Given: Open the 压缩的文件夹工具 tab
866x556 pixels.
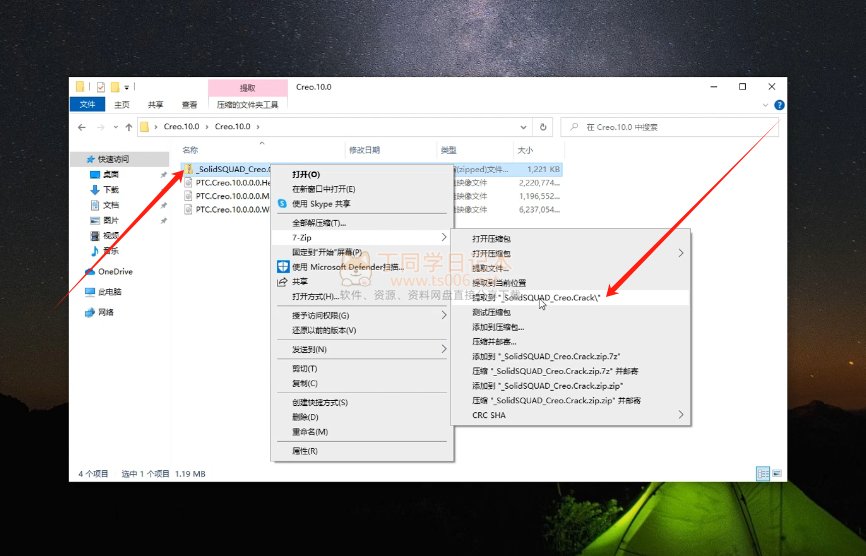Looking at the screenshot, I should (248, 104).
